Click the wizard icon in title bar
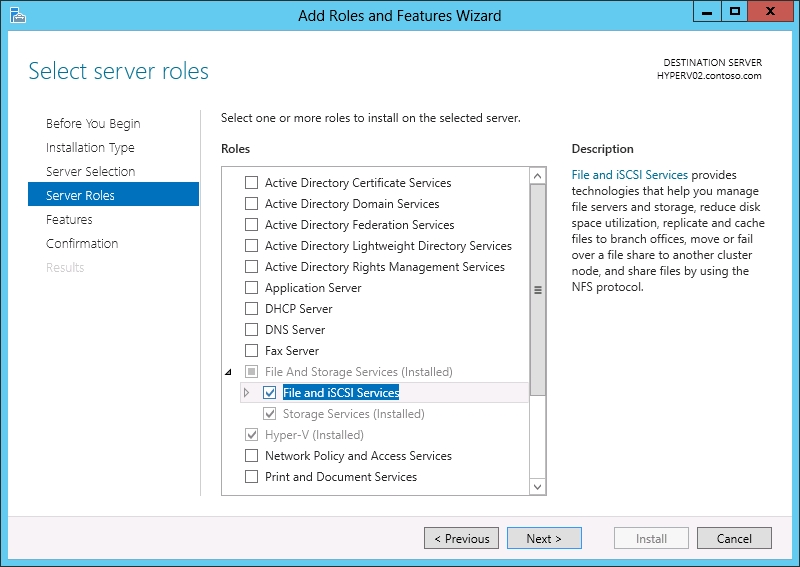 click(x=17, y=15)
